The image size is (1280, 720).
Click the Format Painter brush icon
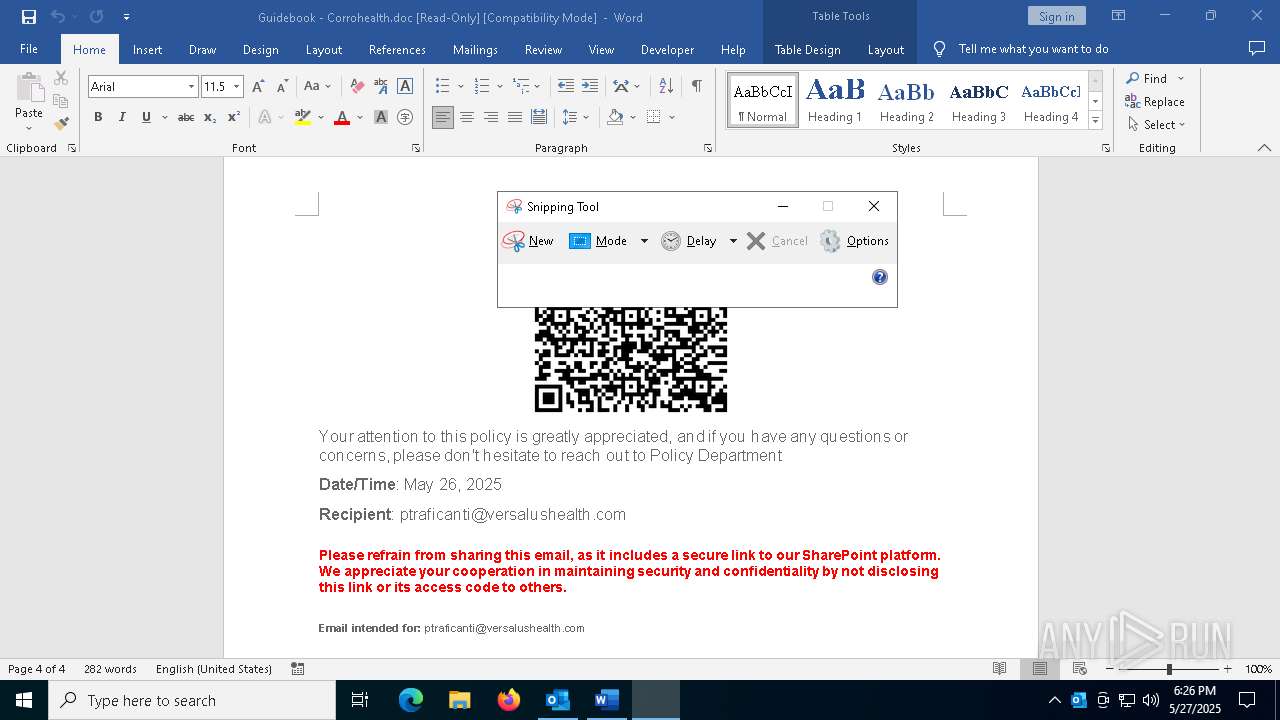(x=61, y=124)
